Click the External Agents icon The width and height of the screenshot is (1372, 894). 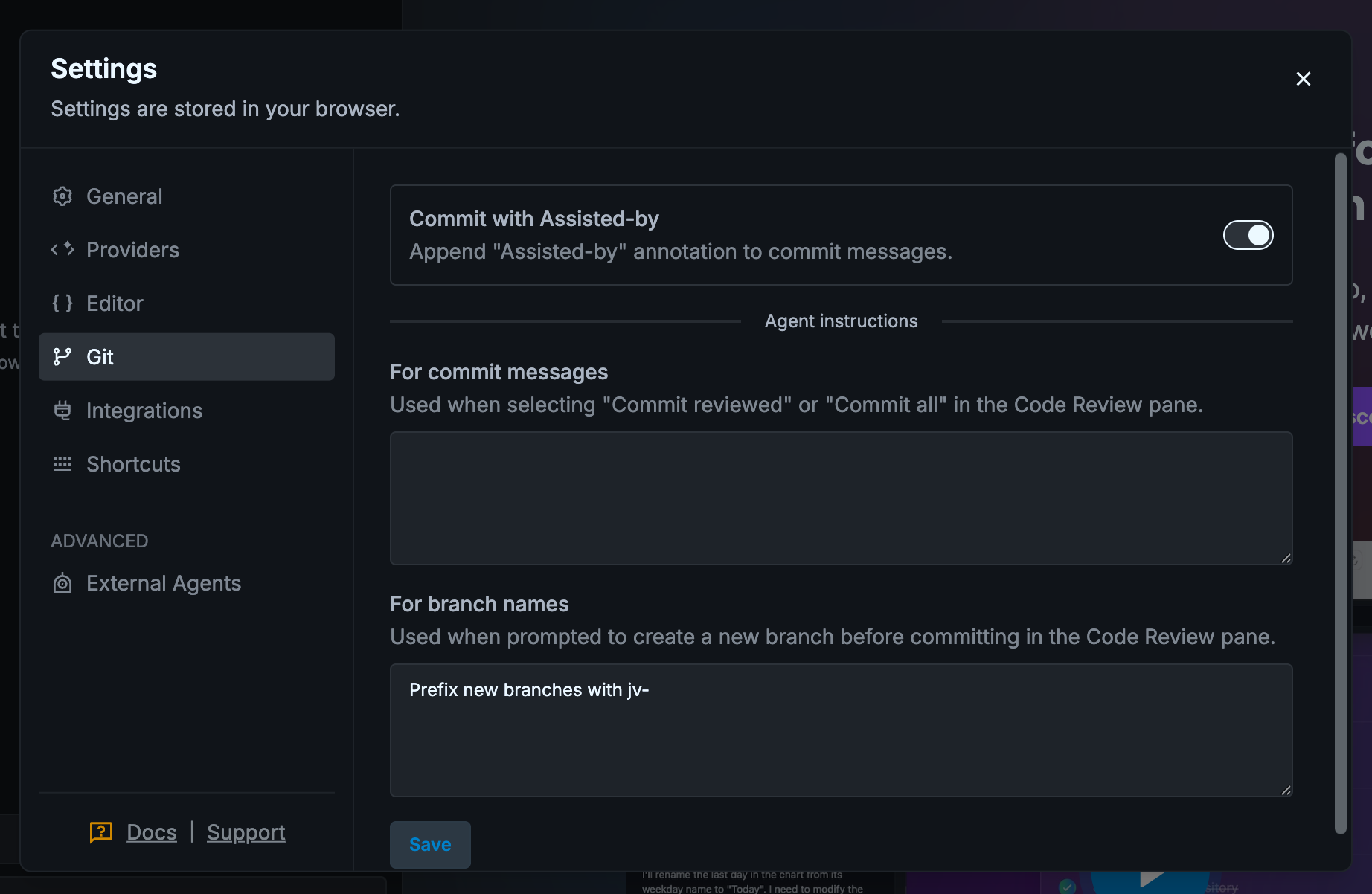62,583
